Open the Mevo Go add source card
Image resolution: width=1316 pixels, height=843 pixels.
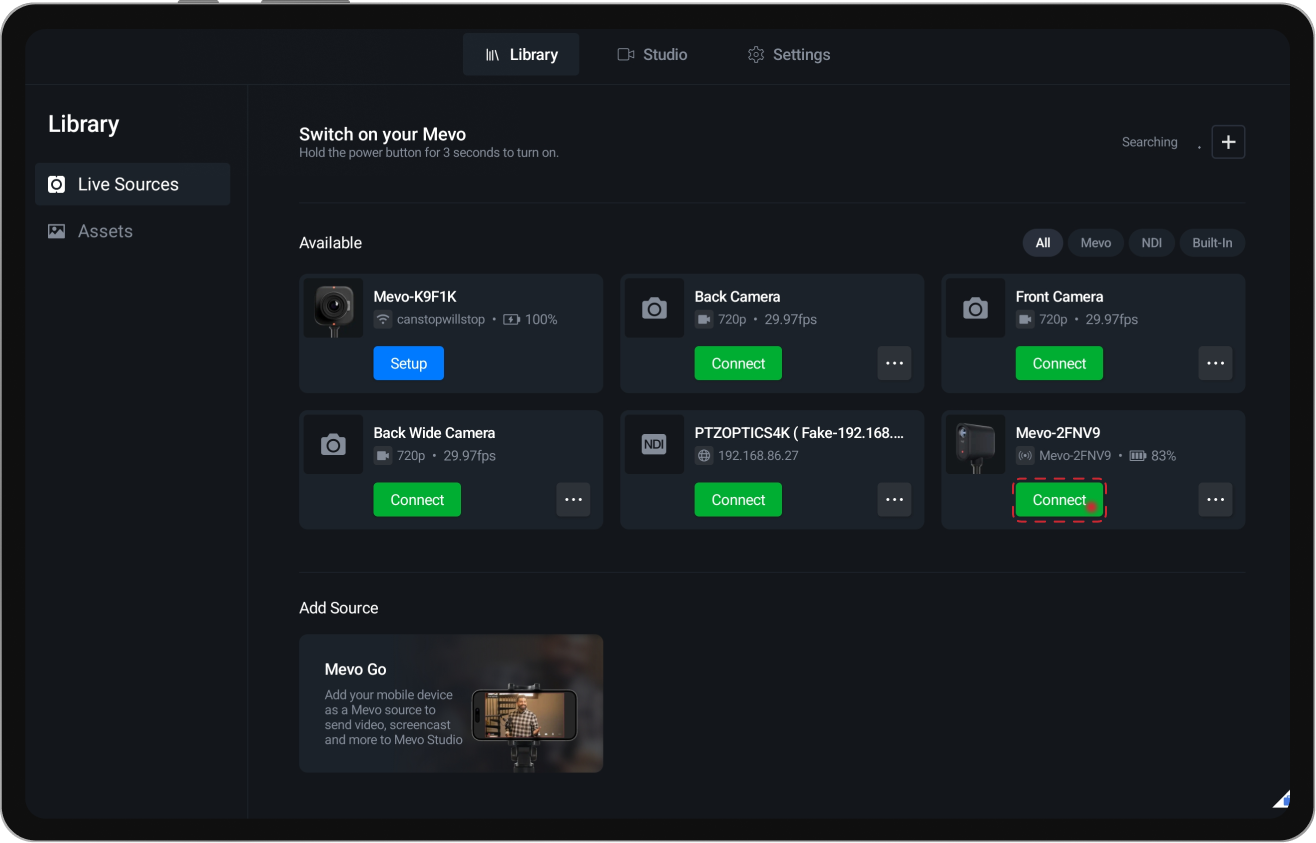451,703
